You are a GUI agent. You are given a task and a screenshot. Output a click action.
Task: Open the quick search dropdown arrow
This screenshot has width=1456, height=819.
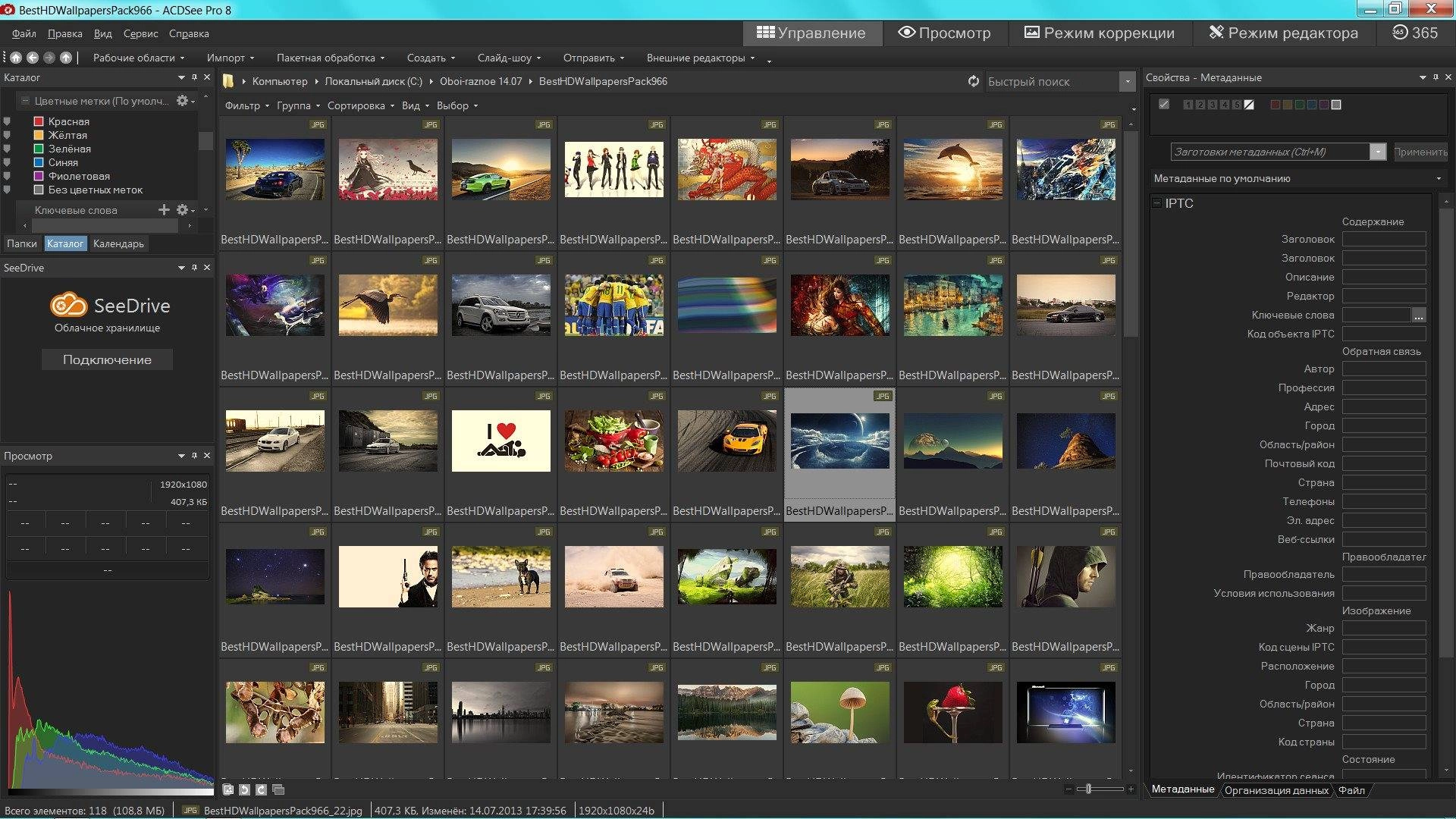click(x=1127, y=81)
